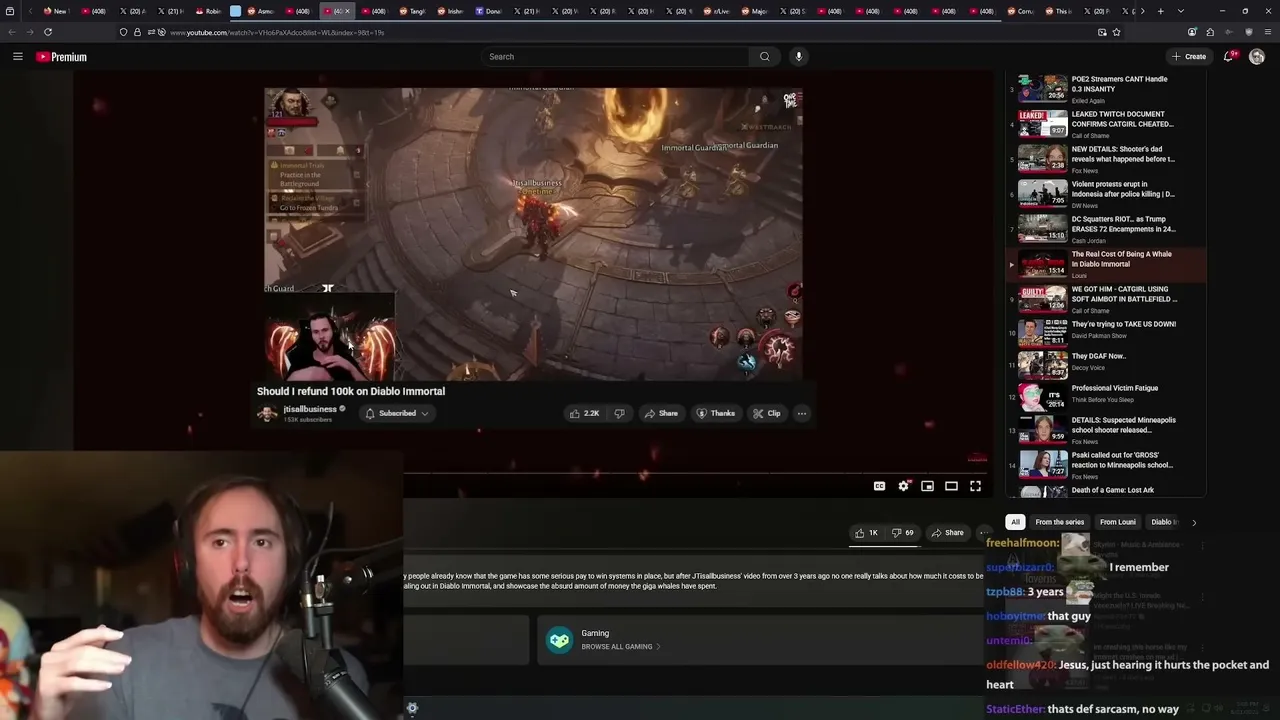Switch to the 'New' browser tab
The width and height of the screenshot is (1280, 720).
56,11
